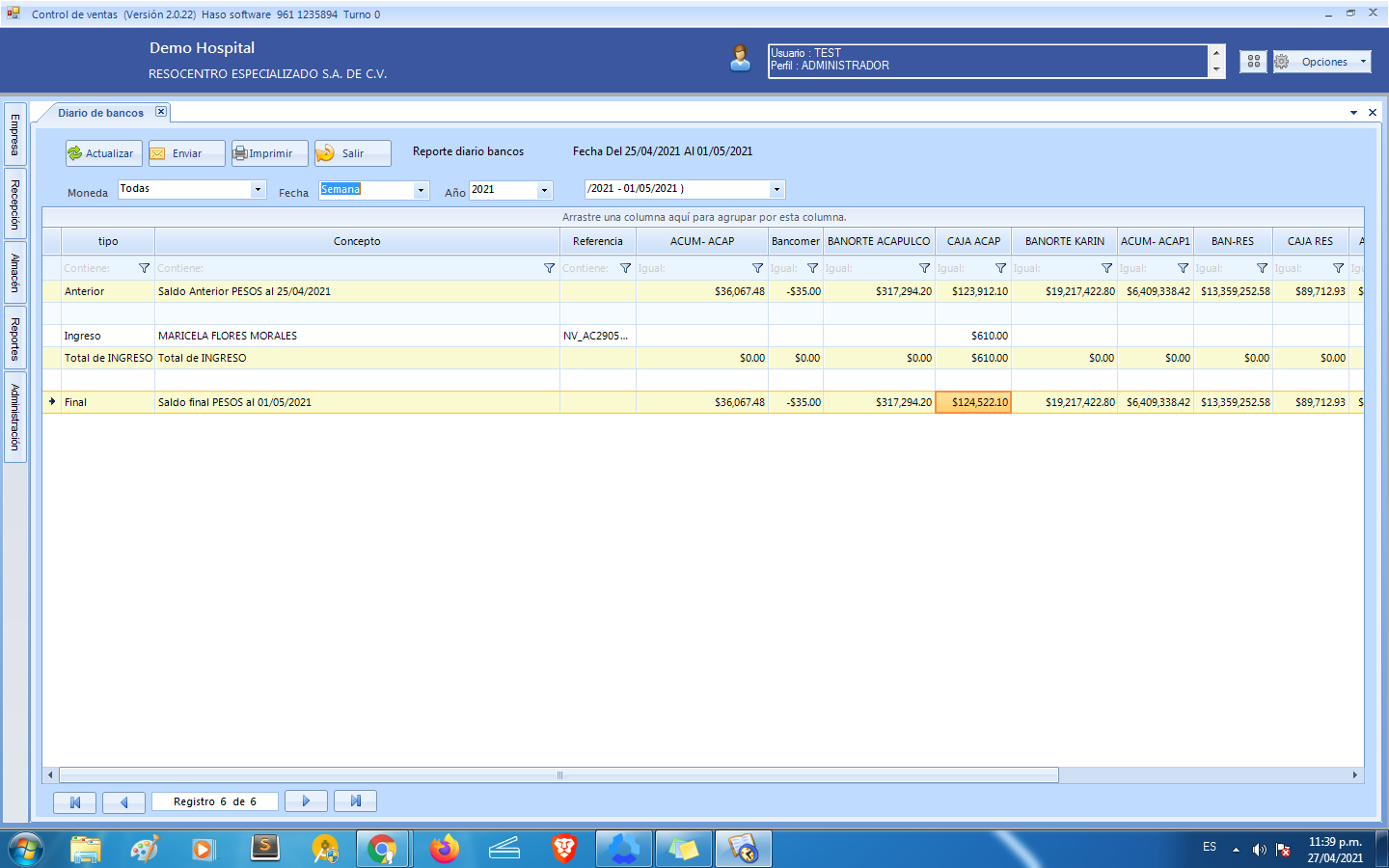Image resolution: width=1389 pixels, height=868 pixels.
Task: Click filter icon in BAN-RES column
Action: point(1262,268)
